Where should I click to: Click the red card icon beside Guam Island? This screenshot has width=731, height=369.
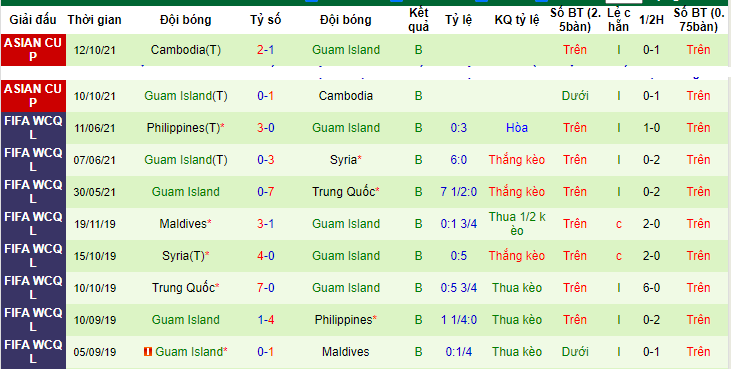point(148,352)
